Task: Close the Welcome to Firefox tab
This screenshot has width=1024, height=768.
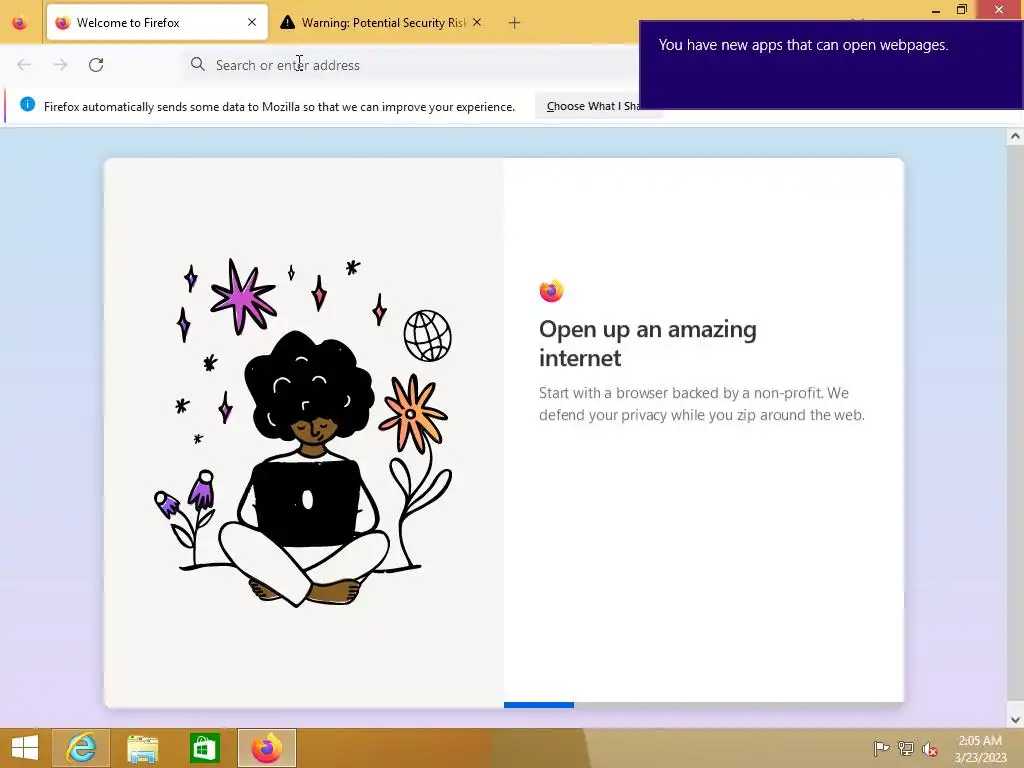Action: tap(252, 23)
